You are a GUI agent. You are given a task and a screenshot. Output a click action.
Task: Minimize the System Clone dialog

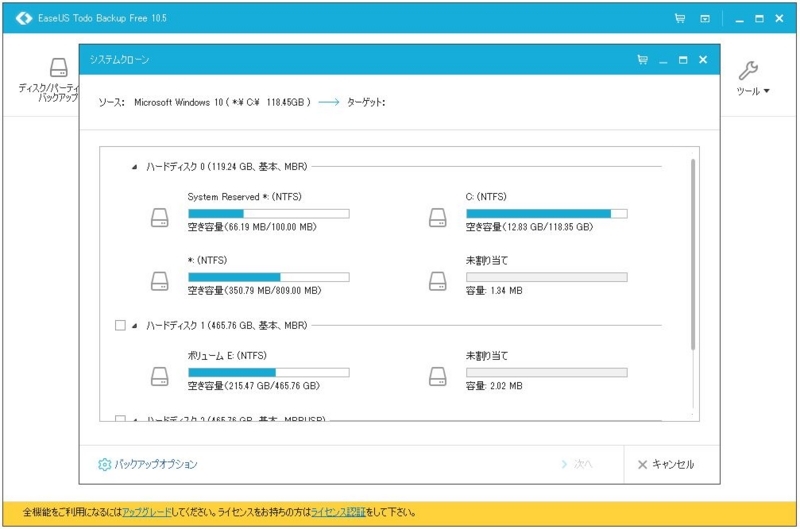pos(663,62)
